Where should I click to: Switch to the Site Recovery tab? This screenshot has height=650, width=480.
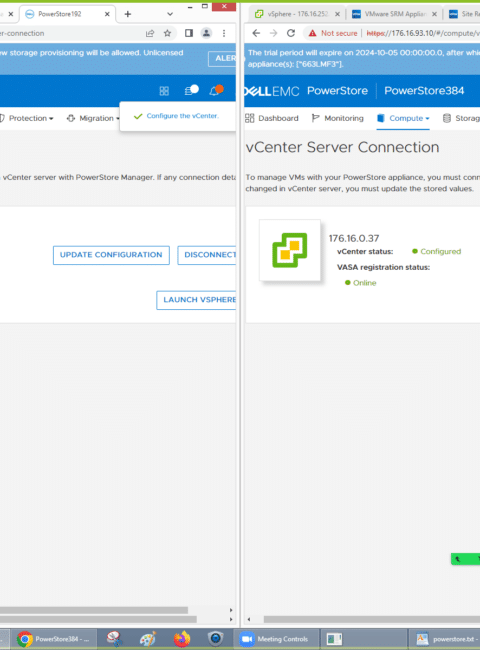click(463, 14)
